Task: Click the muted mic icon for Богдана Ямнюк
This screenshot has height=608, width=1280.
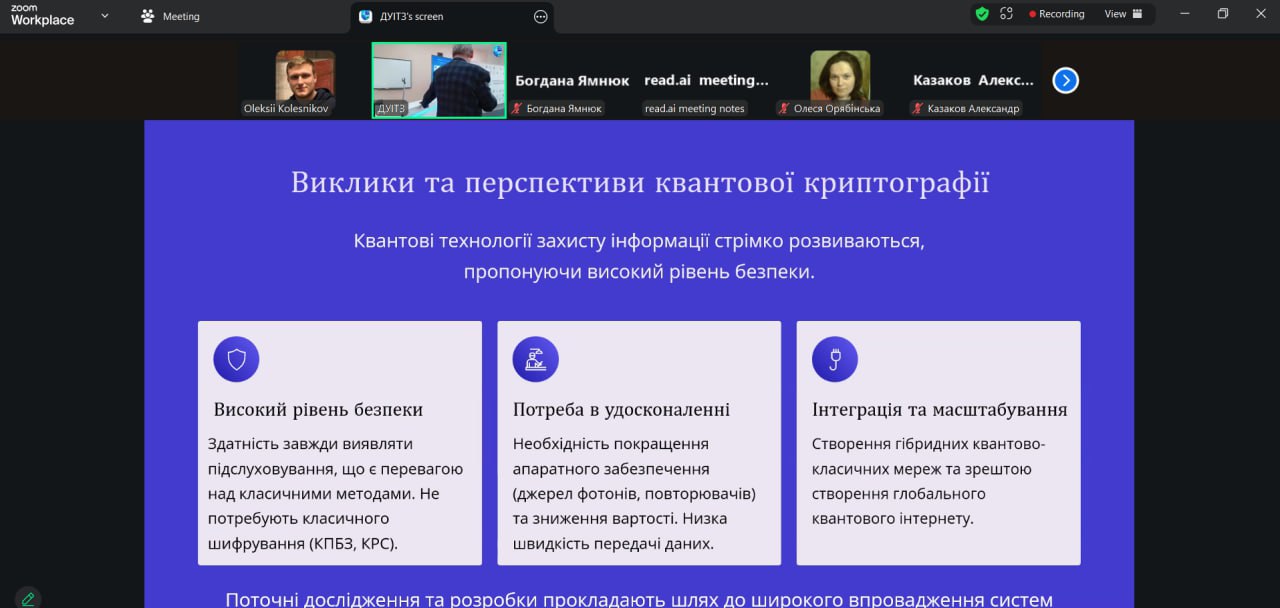Action: [x=517, y=108]
